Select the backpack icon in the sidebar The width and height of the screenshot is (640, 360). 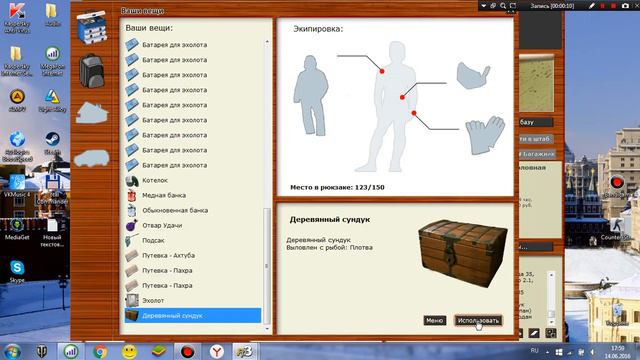click(92, 71)
